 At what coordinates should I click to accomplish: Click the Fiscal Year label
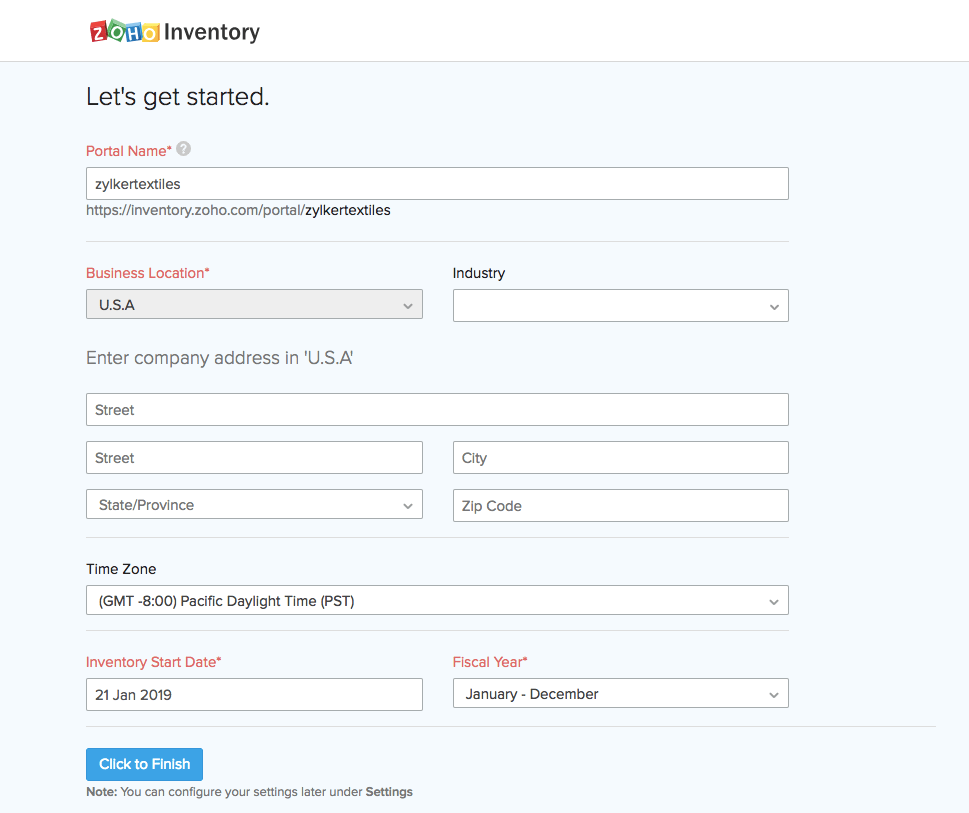click(489, 662)
